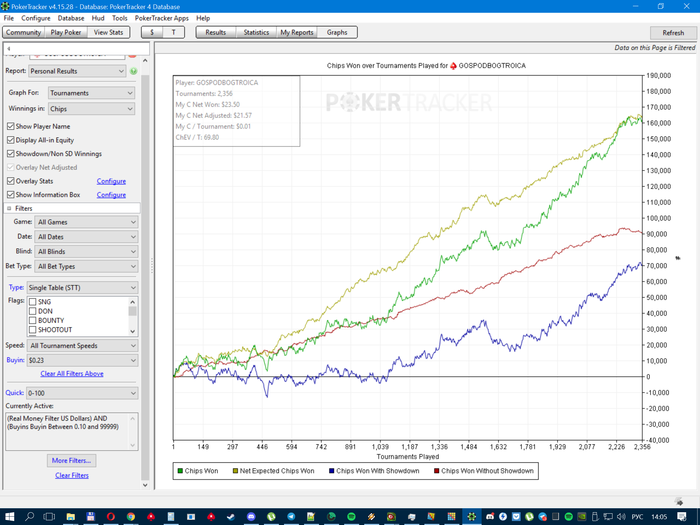Open Telegram from the taskbar
Screen dimensions: 700x525
click(x=291, y=517)
